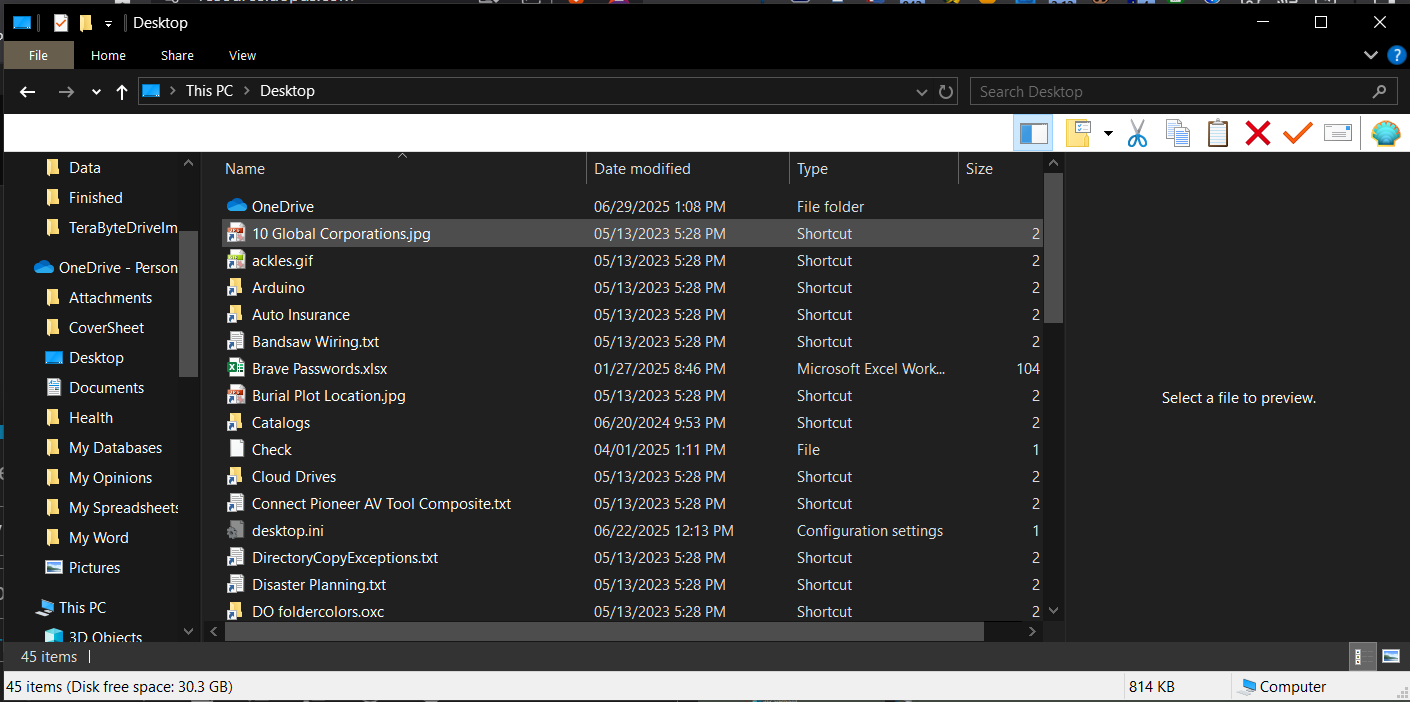The image size is (1410, 702).
Task: Open the View ribbon tab
Action: click(x=242, y=56)
